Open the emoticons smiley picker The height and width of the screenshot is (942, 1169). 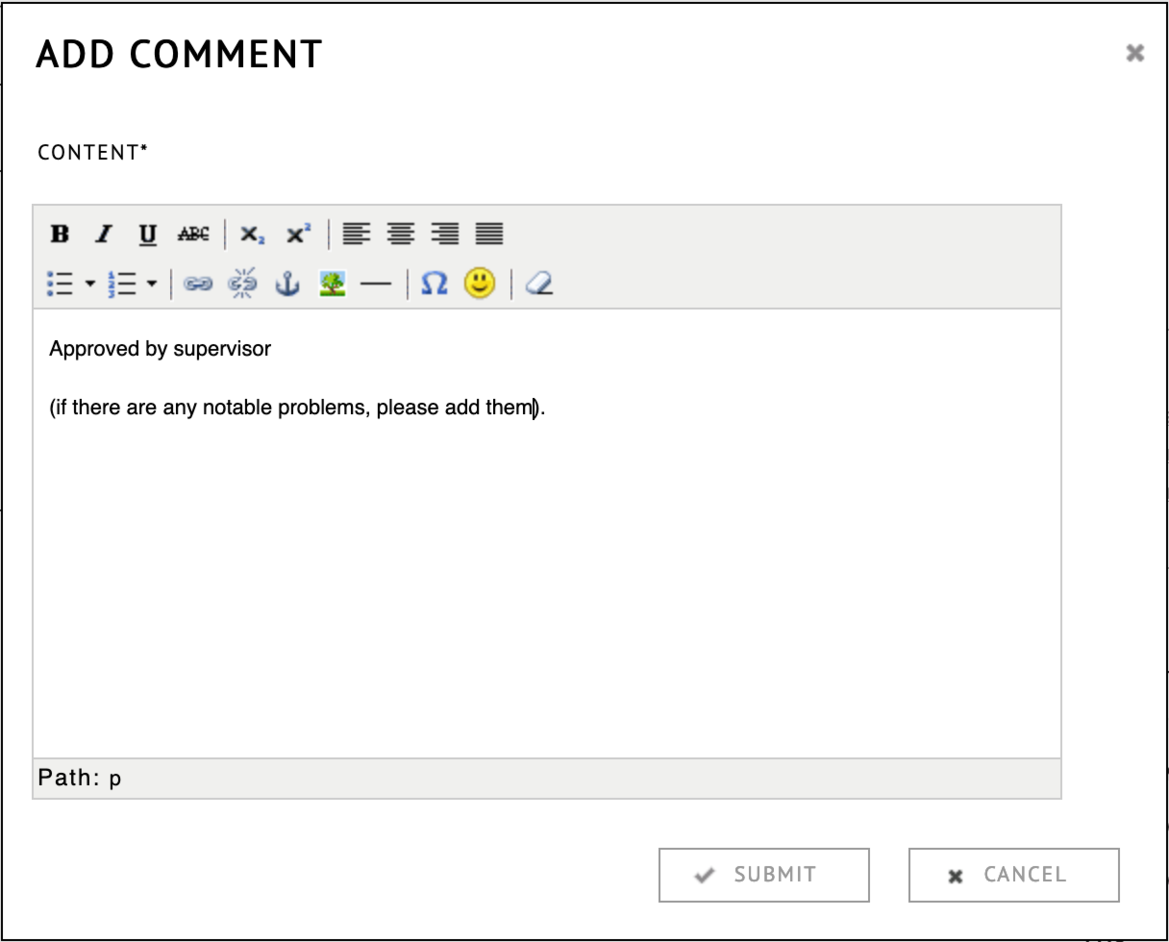(x=479, y=285)
